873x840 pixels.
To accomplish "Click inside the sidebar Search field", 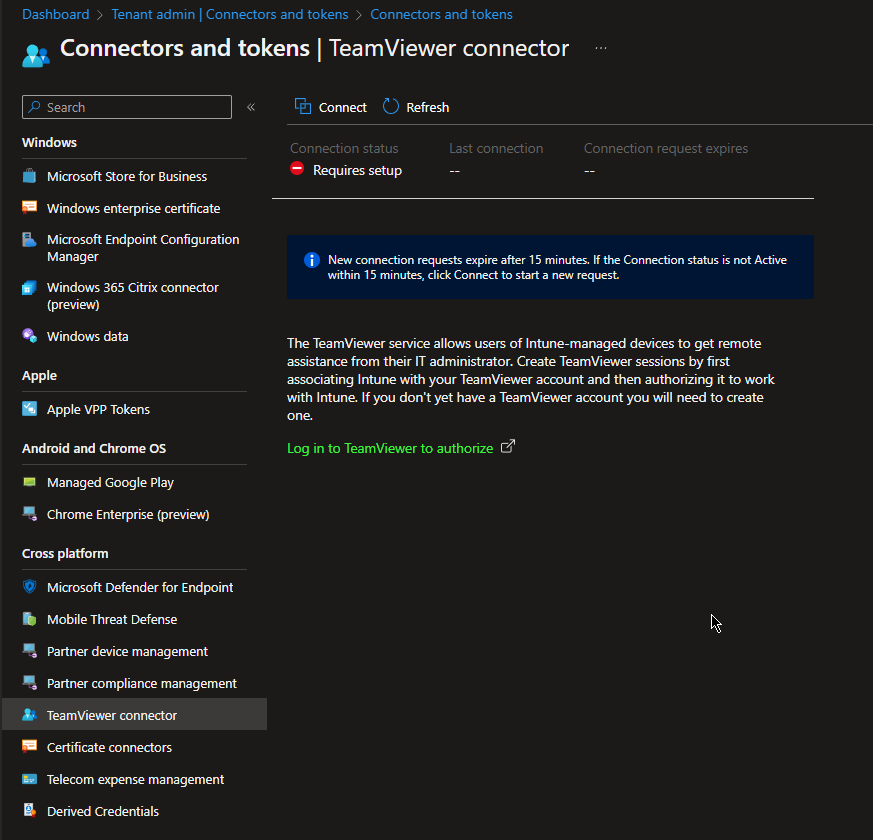I will pos(126,106).
